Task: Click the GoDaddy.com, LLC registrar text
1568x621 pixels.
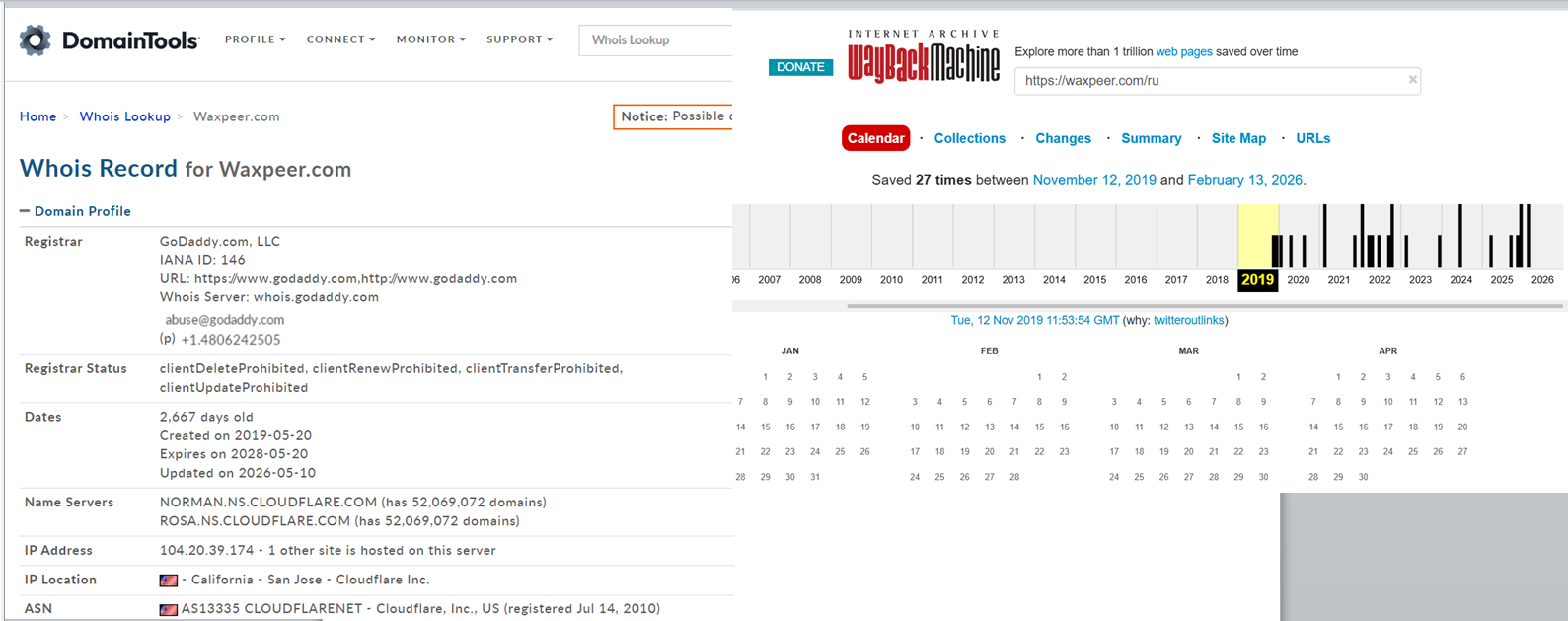Action: 220,241
